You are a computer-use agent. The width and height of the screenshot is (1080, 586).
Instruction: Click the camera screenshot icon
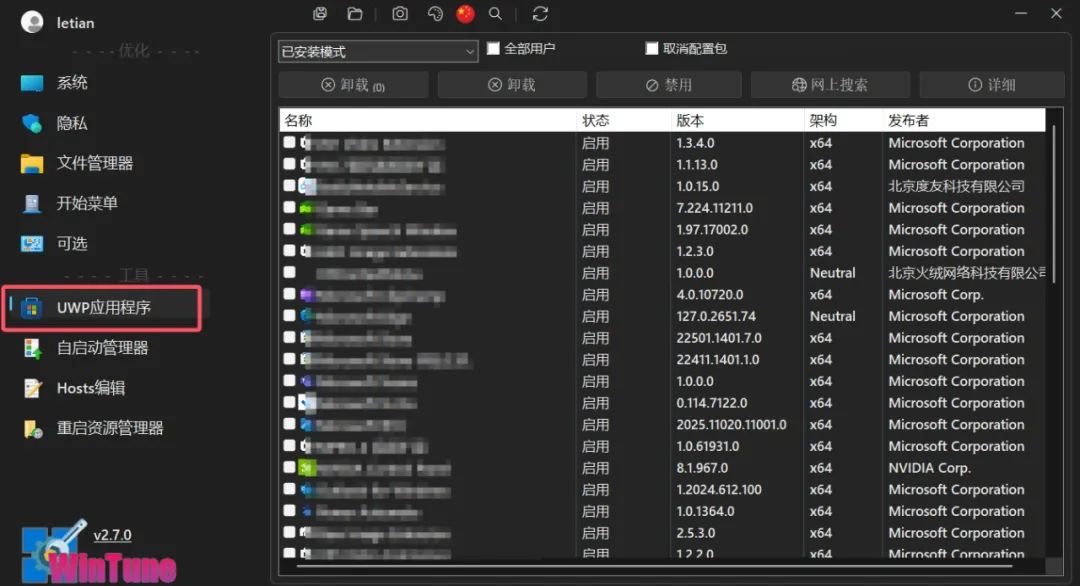pos(400,14)
